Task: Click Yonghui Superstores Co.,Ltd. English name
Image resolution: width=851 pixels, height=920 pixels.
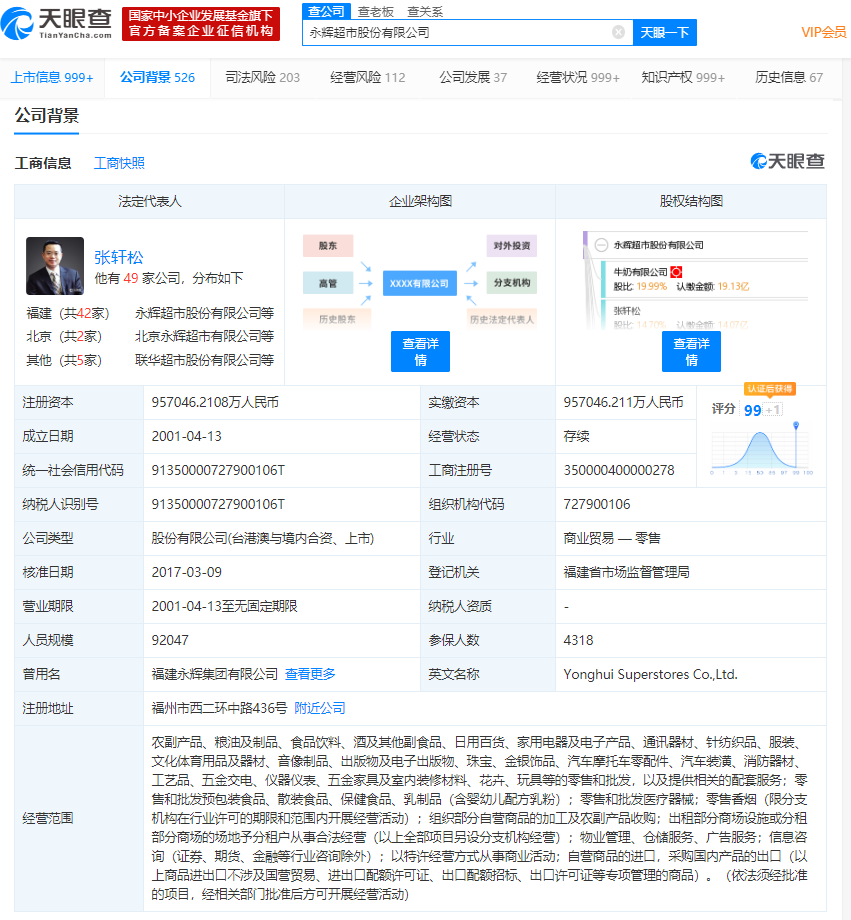Action: click(650, 675)
